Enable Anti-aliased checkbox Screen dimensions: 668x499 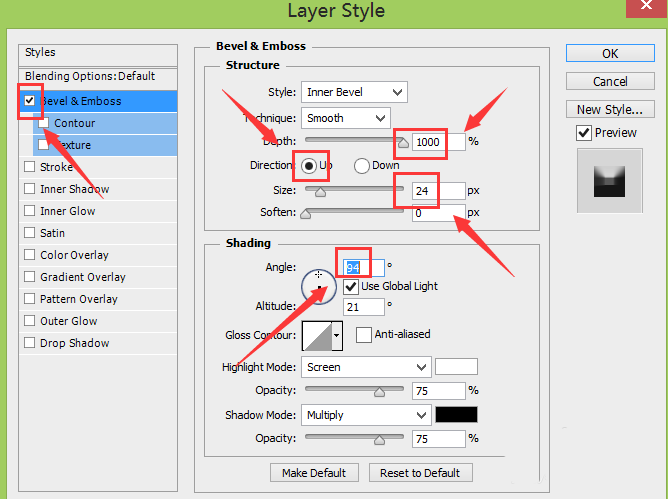pos(363,335)
